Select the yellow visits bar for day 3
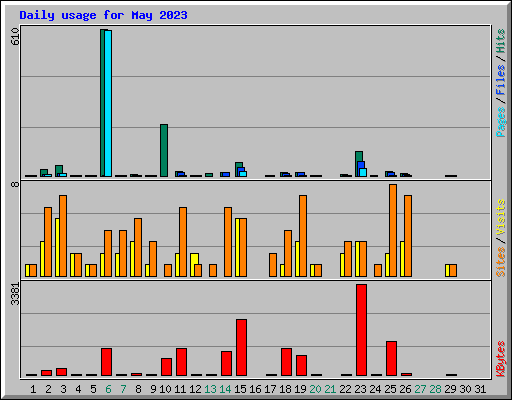This screenshot has width=512, height=400. click(57, 247)
